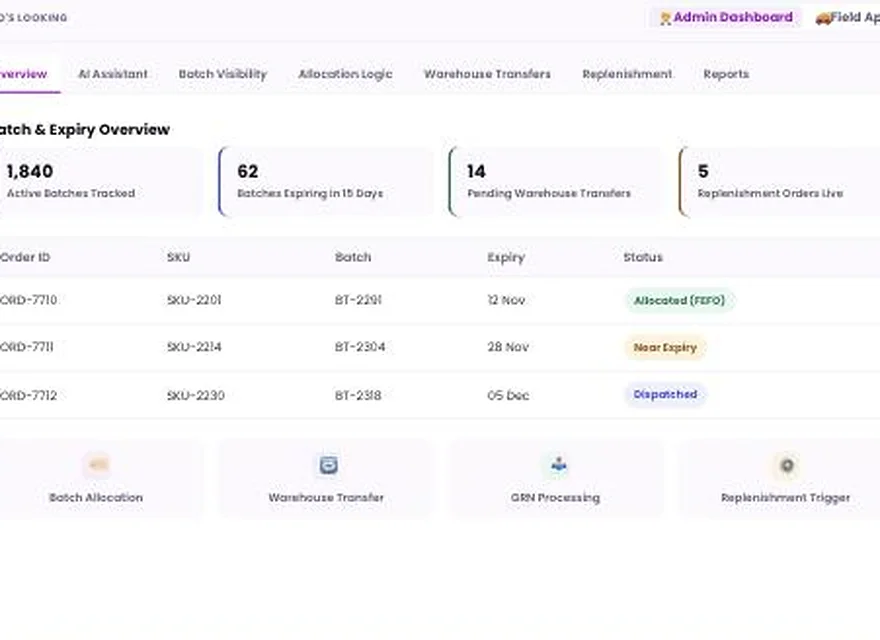Click the Replenishment Trigger icon
This screenshot has width=880, height=640.
pos(787,465)
